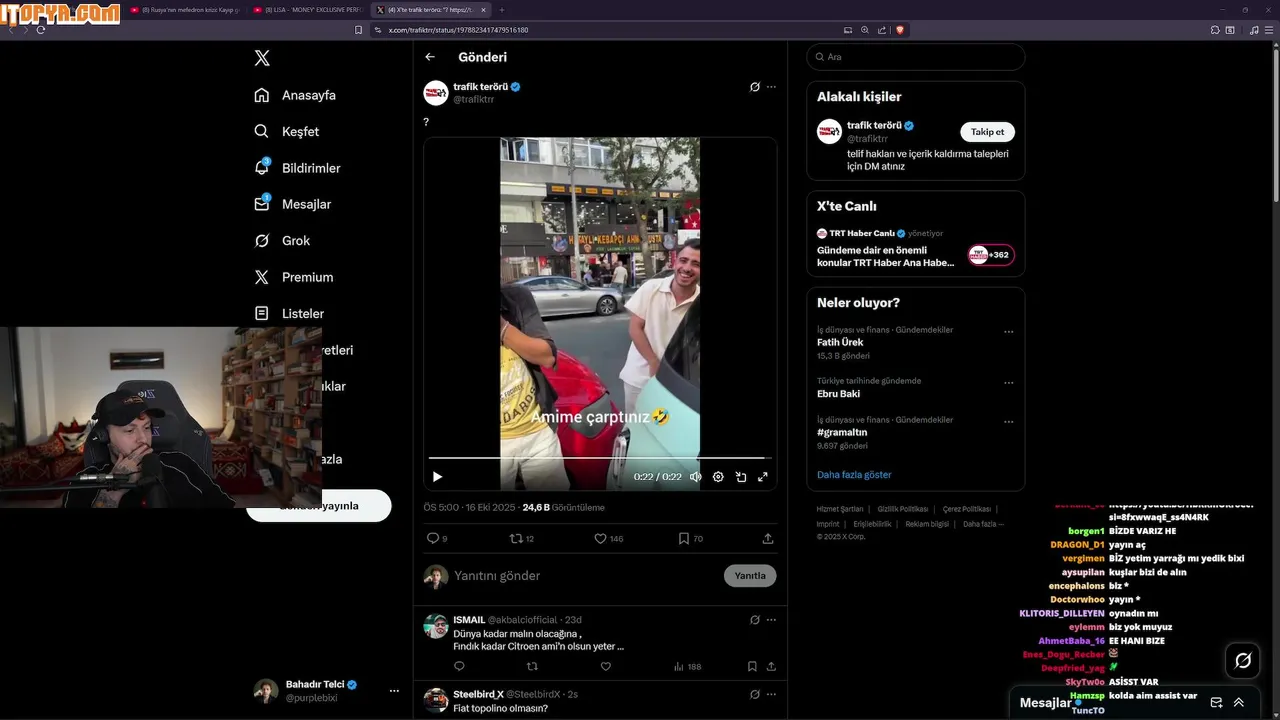Open more options for Fatih Ürek trend
The image size is (1280, 720).
[1008, 332]
